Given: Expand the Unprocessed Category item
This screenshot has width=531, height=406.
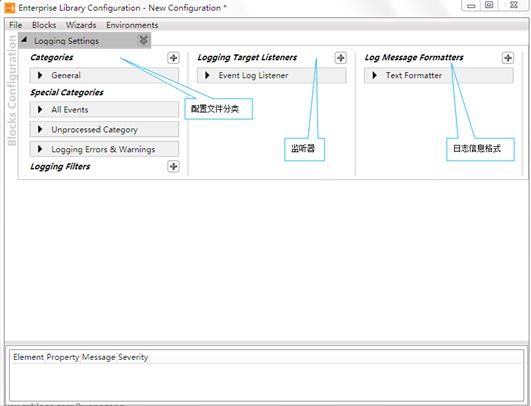Looking at the screenshot, I should [40, 129].
